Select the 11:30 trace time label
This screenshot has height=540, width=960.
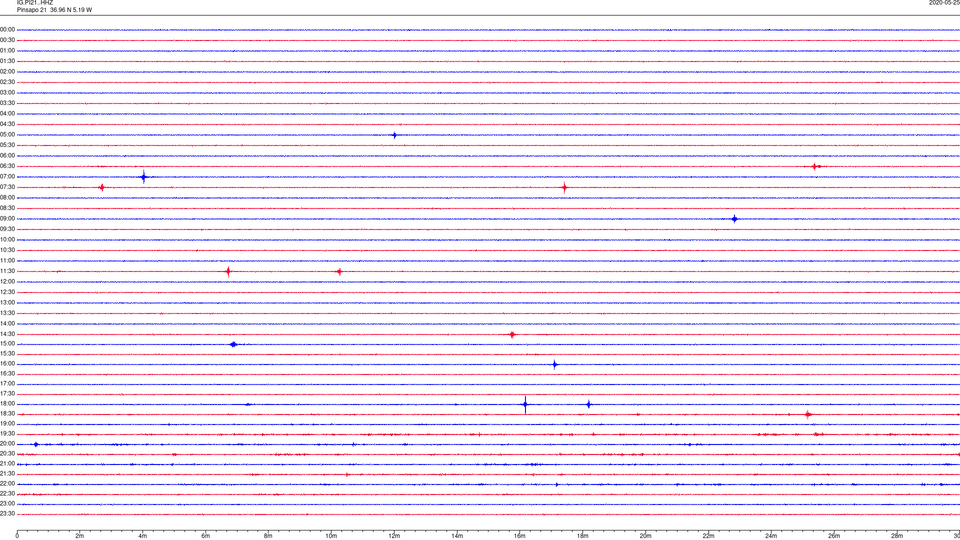(x=7, y=271)
